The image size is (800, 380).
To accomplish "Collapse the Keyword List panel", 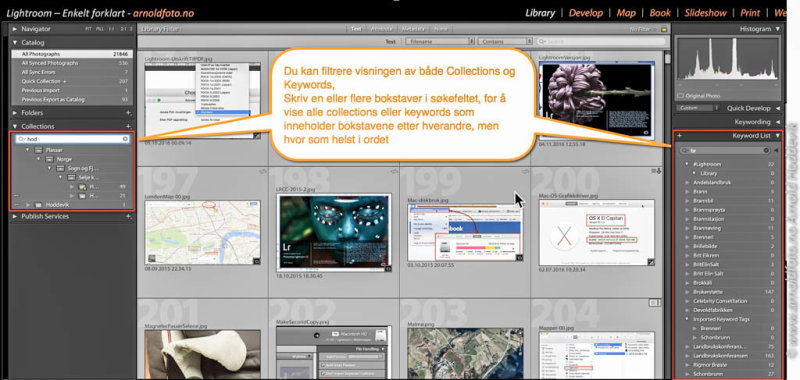I will tap(778, 136).
